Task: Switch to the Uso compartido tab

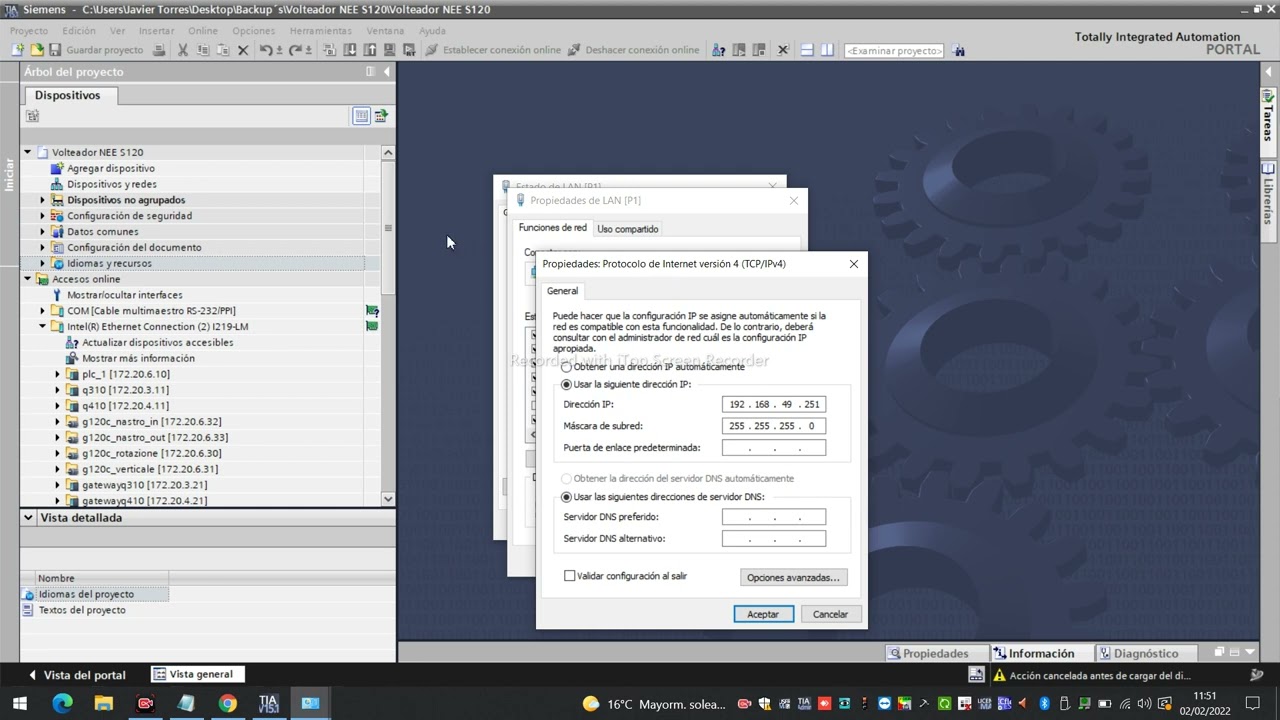Action: coord(628,229)
